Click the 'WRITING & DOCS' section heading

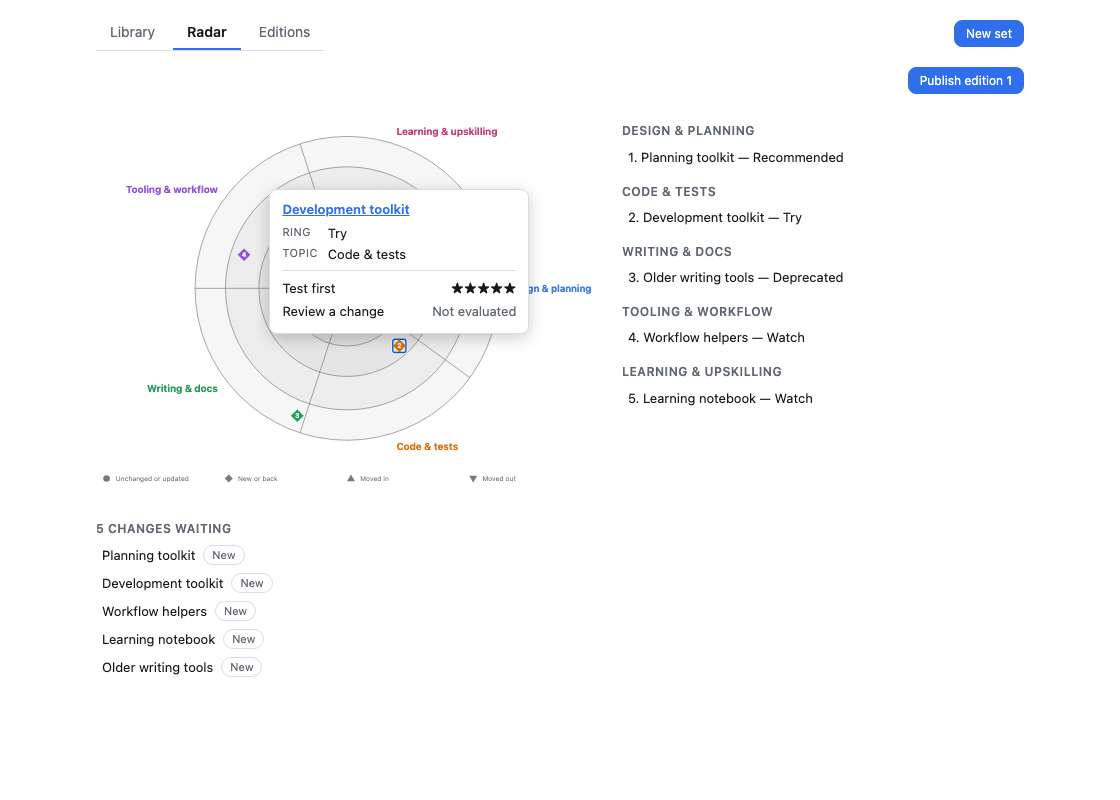(676, 251)
